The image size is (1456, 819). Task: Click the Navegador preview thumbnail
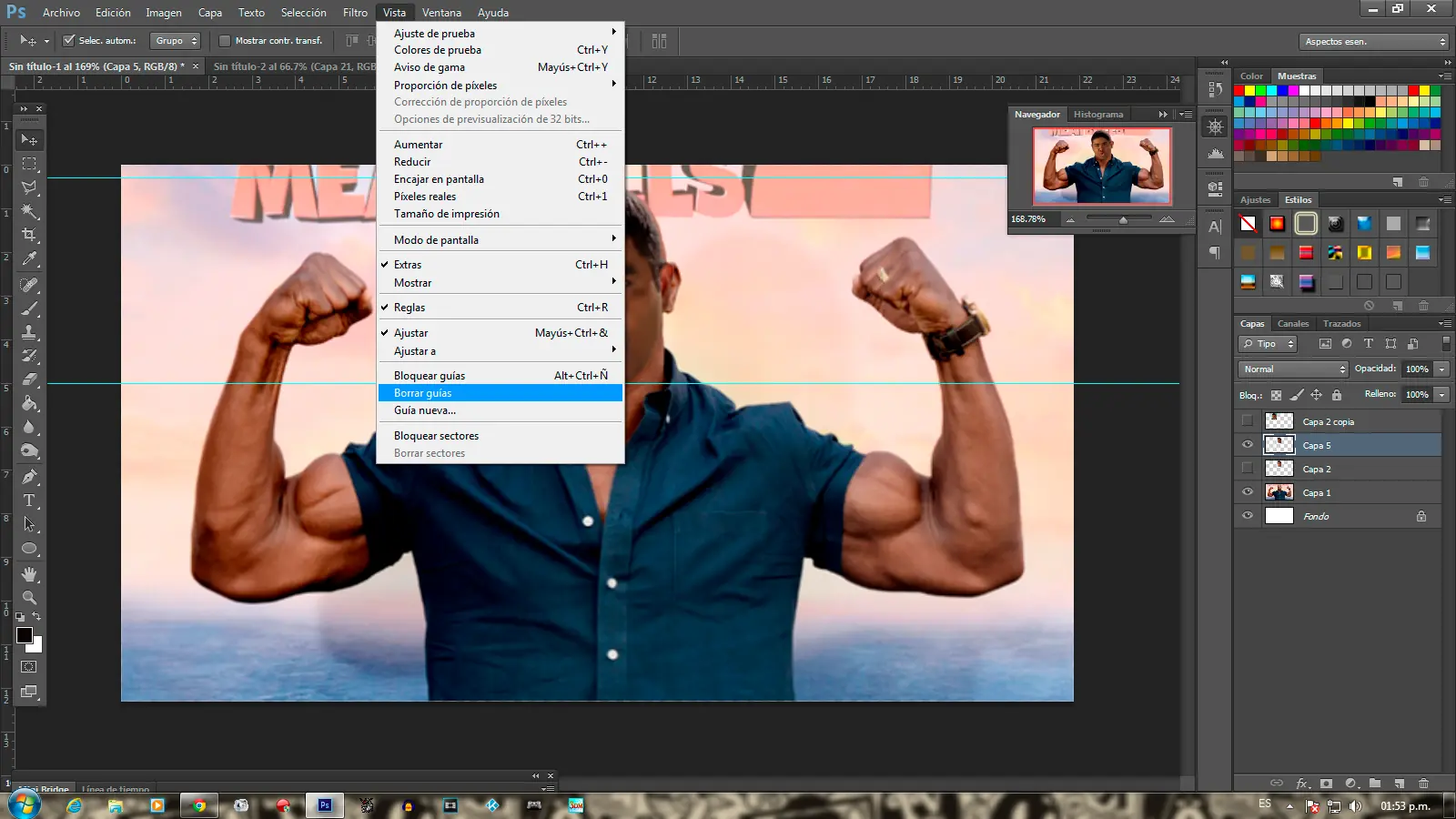point(1102,166)
